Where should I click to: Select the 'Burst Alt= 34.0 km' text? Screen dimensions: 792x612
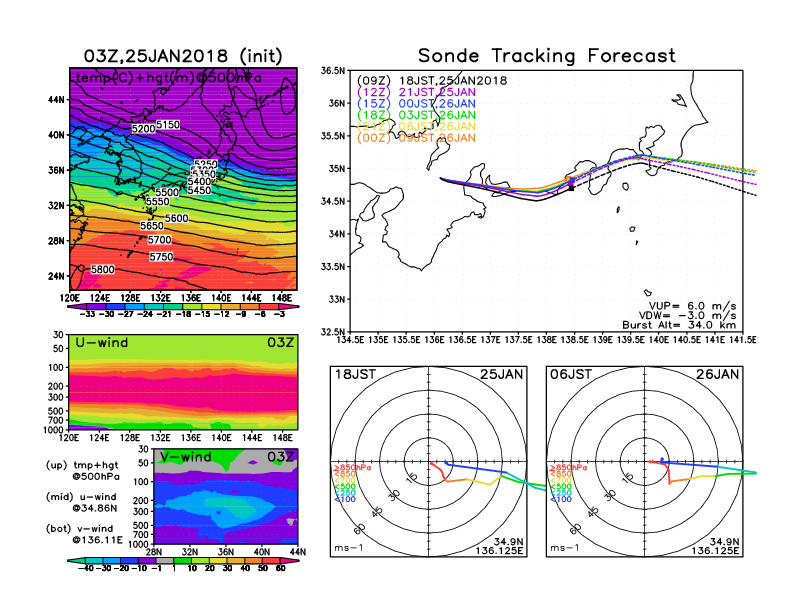679,325
